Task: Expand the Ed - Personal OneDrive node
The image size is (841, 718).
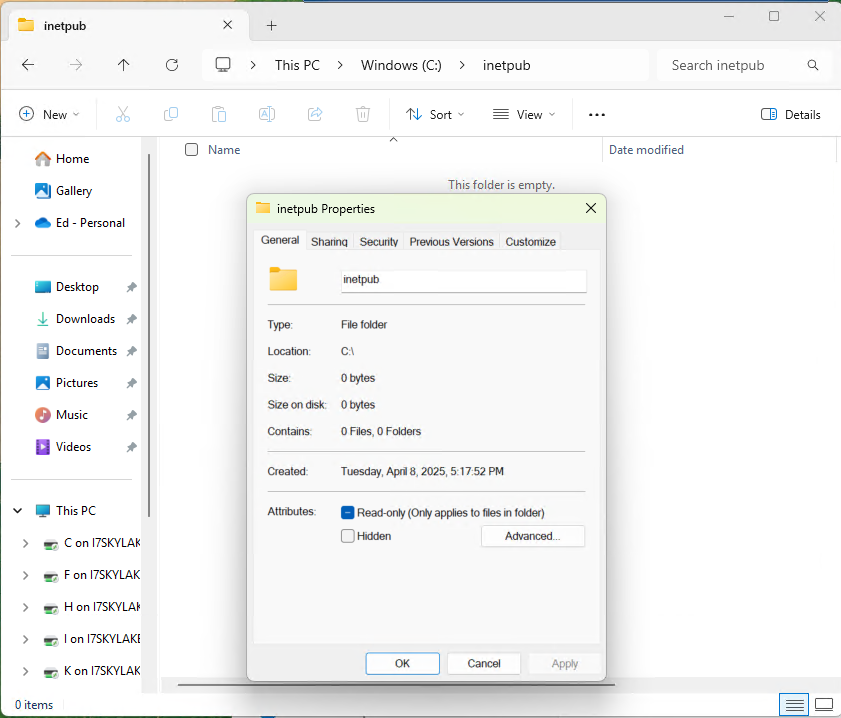Action: pos(18,223)
